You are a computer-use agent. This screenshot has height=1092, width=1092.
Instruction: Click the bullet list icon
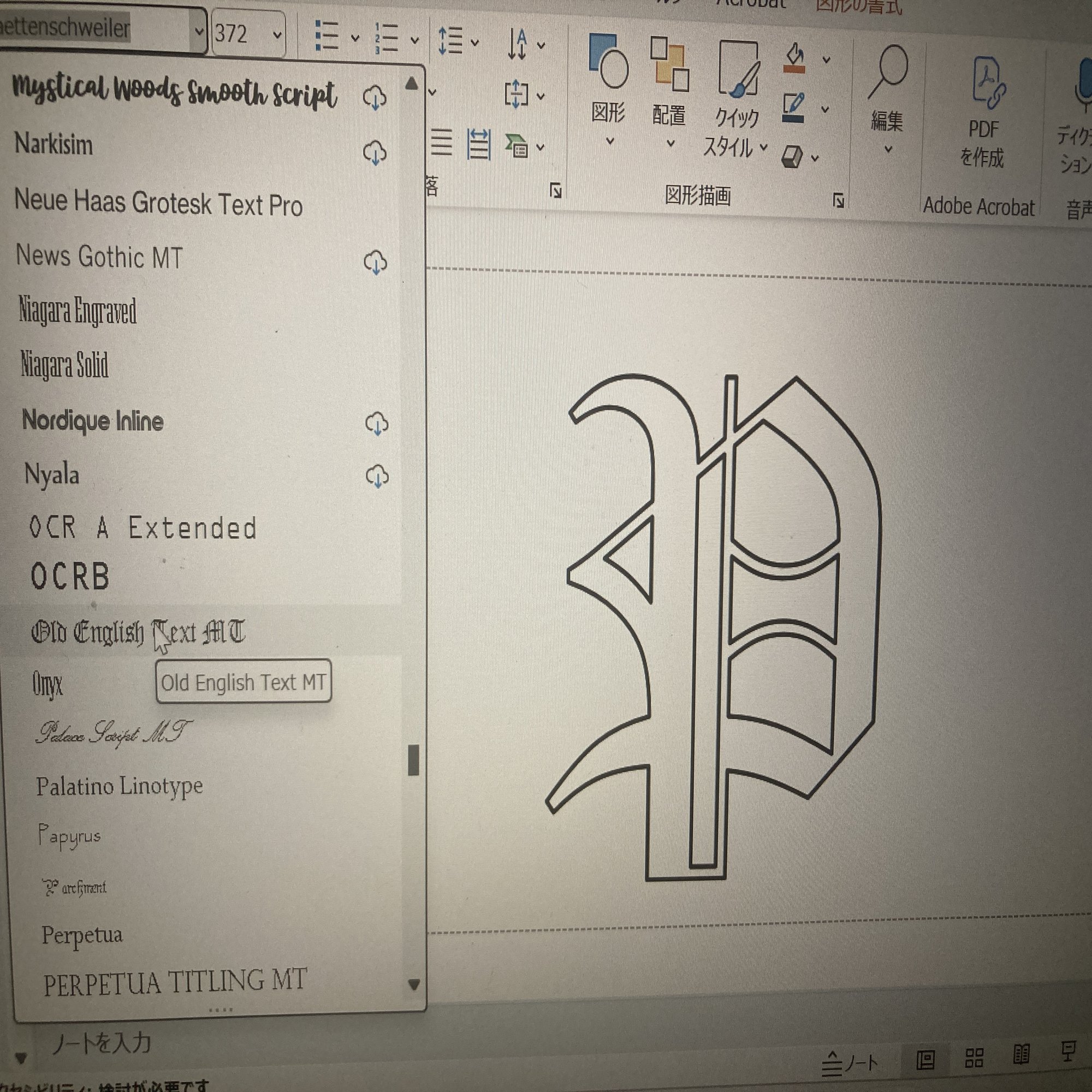pos(326,36)
